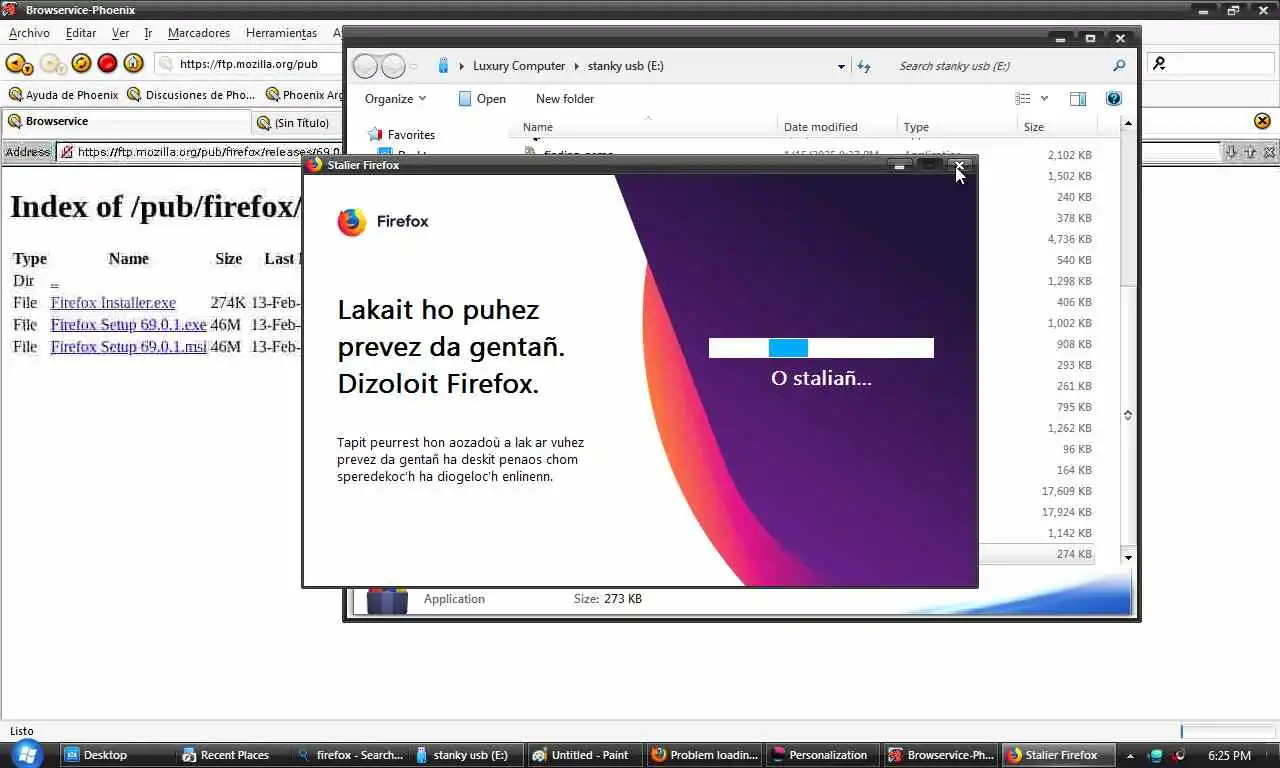Click the down-arrow icon beside Address bar

click(1232, 152)
